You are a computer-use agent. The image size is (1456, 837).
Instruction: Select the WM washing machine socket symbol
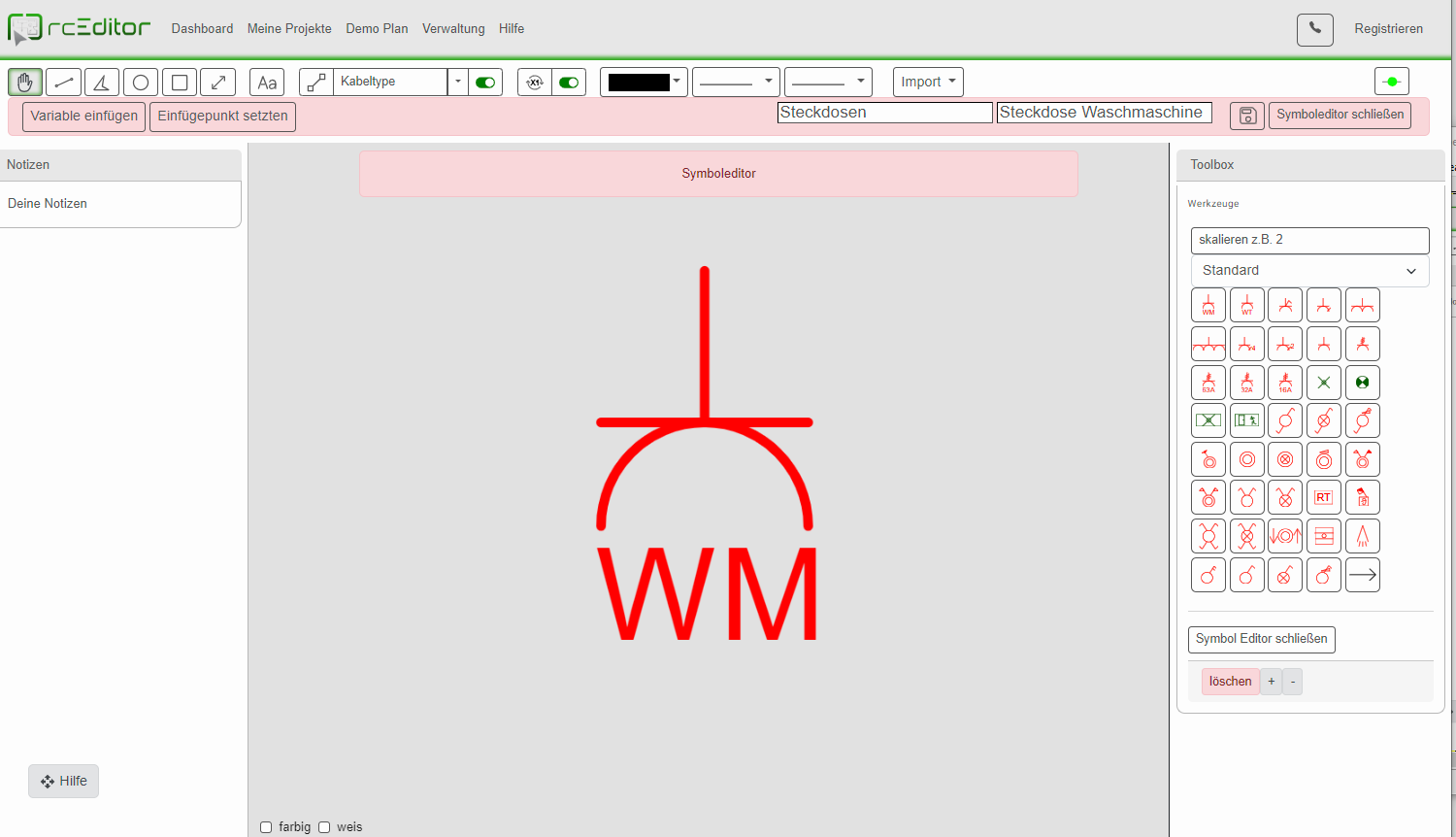click(x=1208, y=304)
